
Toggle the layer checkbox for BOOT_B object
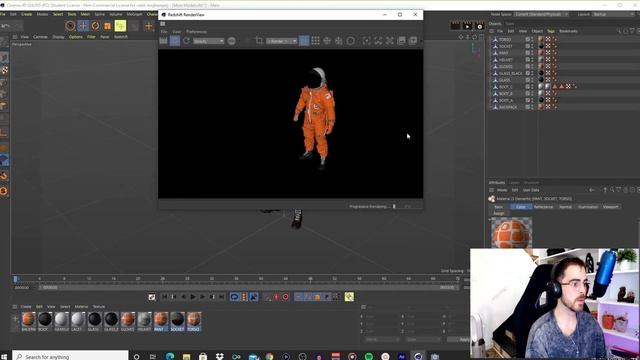[527, 93]
